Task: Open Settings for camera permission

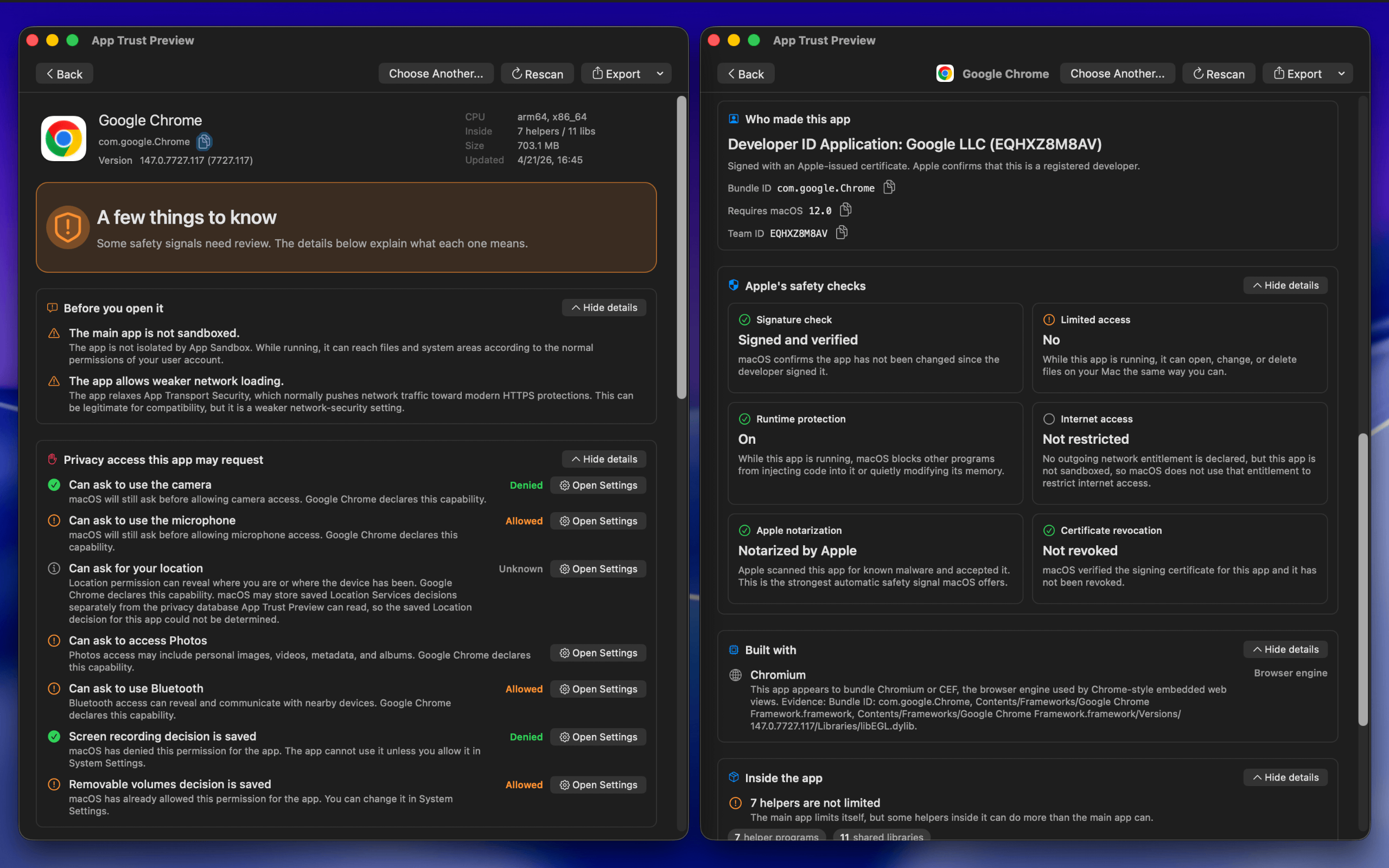Action: coord(598,485)
